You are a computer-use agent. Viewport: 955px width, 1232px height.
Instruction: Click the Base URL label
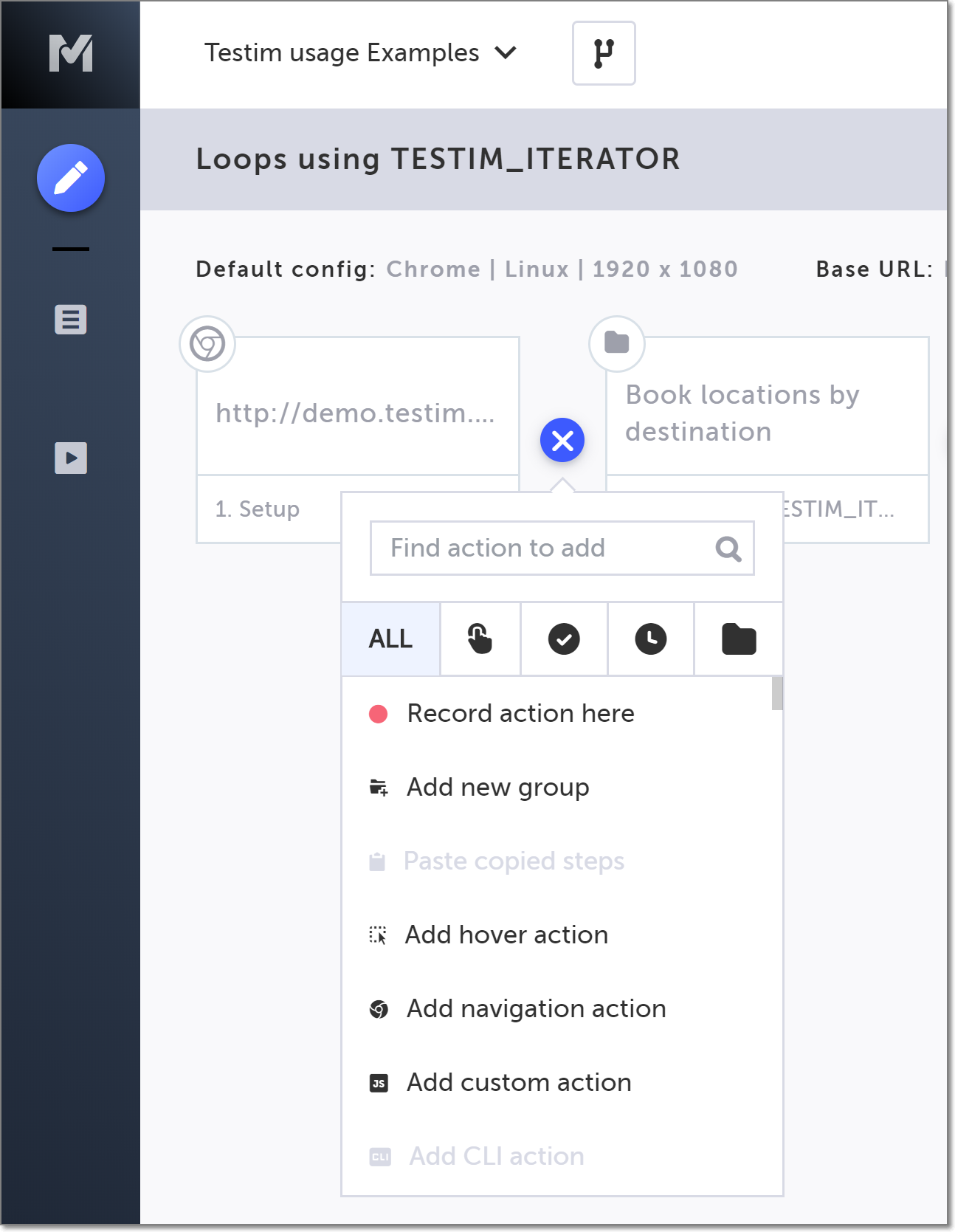[x=875, y=269]
